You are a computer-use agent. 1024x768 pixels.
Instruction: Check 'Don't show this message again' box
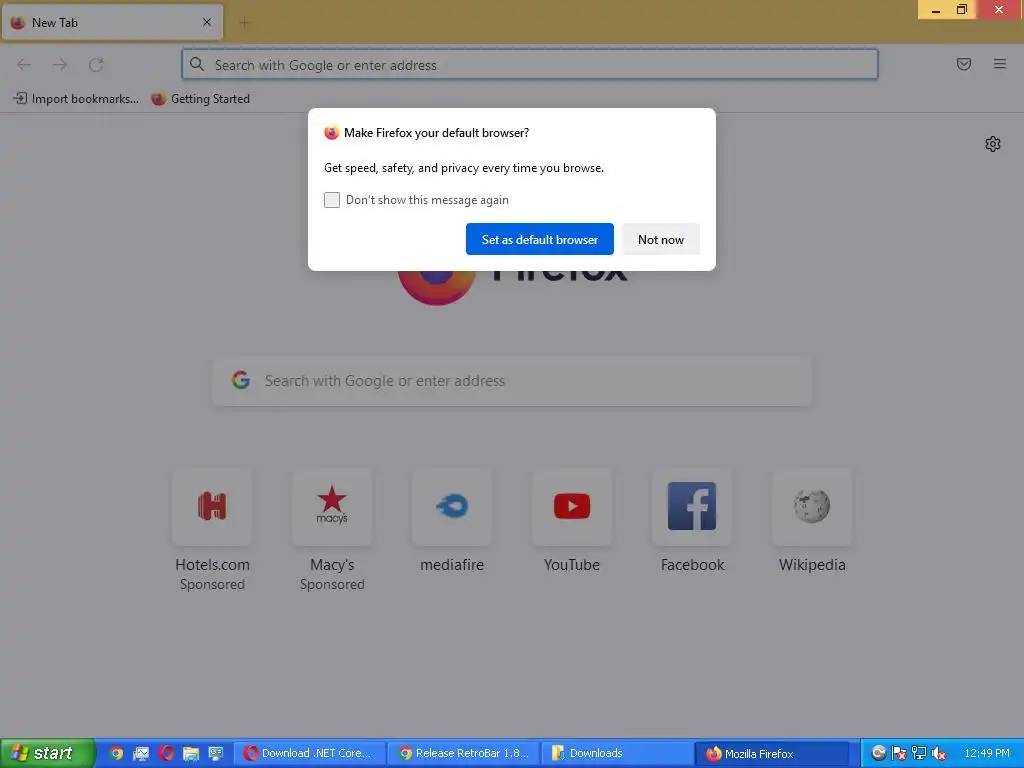pos(332,200)
